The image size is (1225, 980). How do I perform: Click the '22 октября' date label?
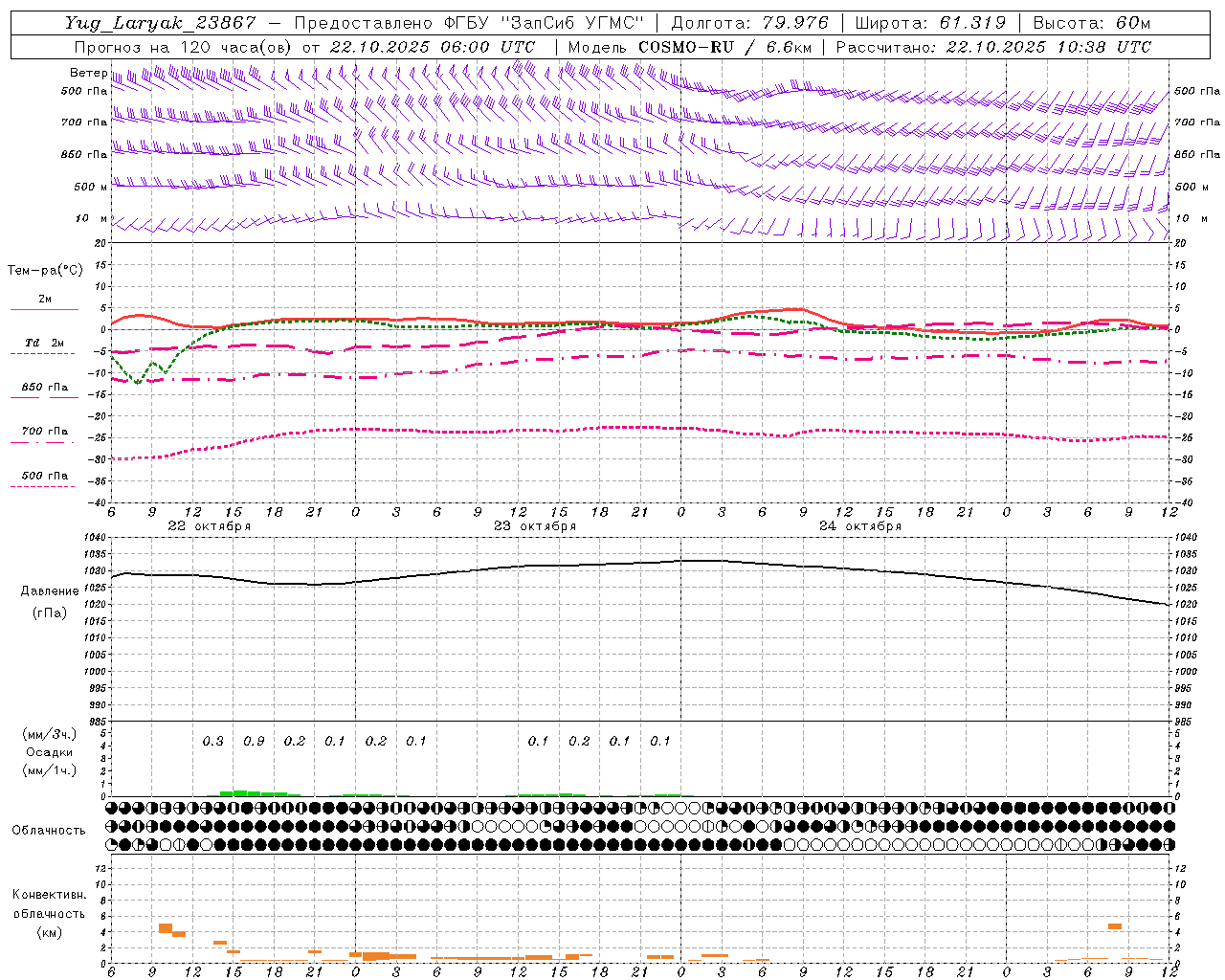(210, 526)
